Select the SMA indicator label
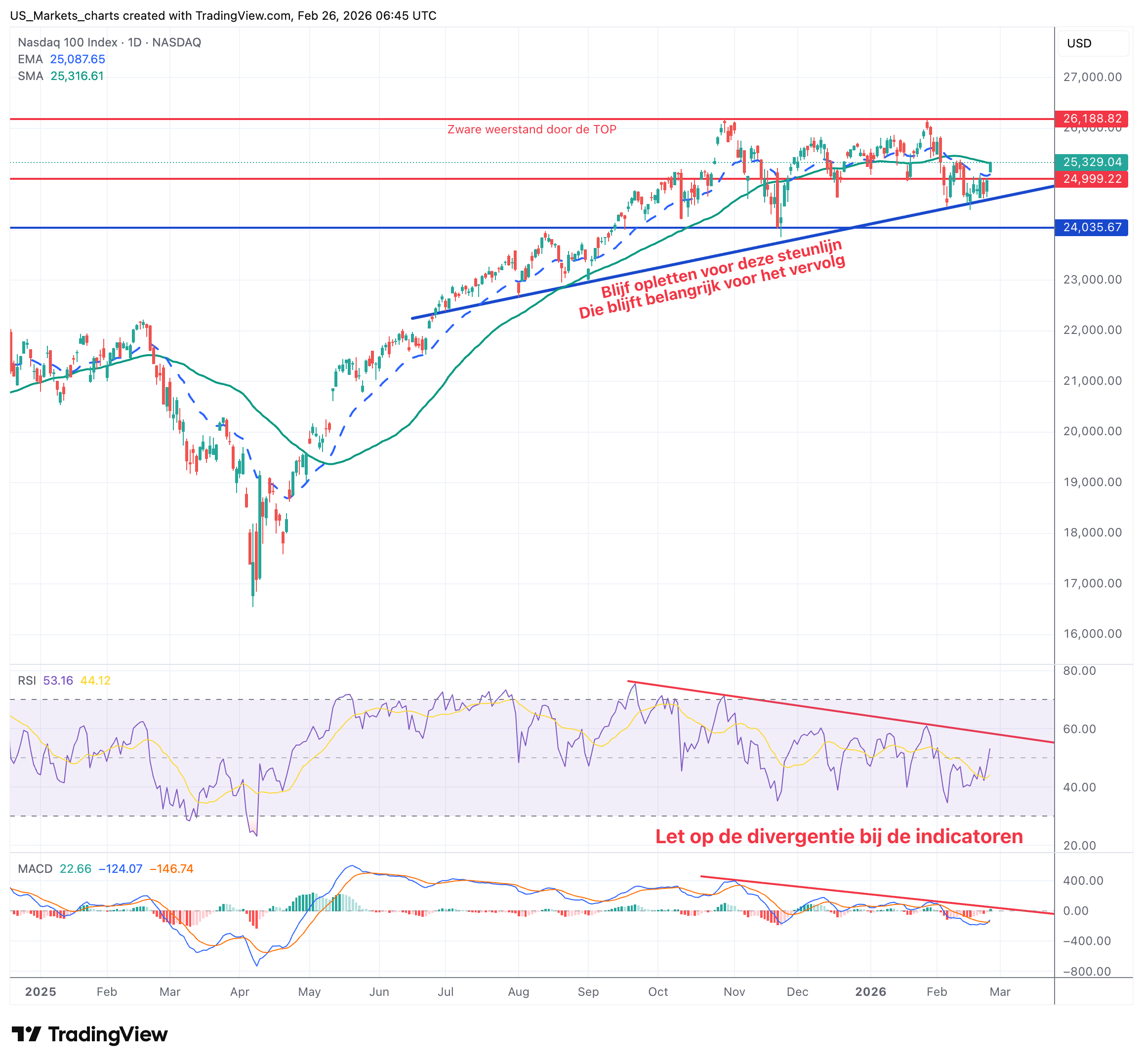Image resolution: width=1143 pixels, height=1064 pixels. [30, 75]
